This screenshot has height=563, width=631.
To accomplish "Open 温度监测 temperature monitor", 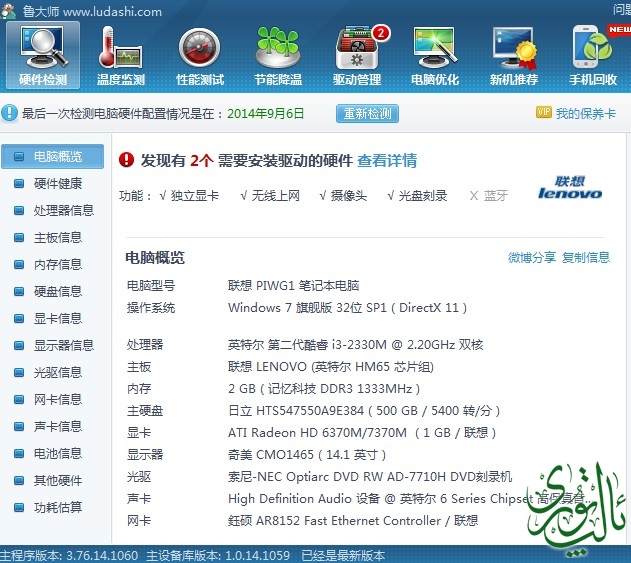I will 121,56.
